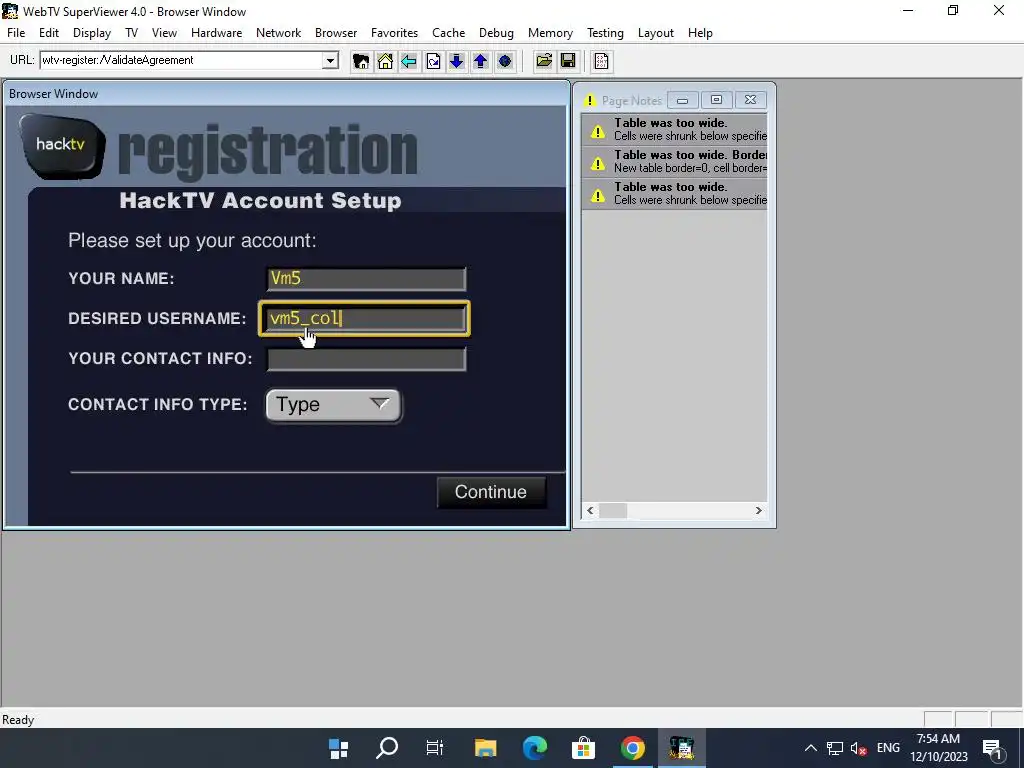Click the Your Name input field
The width and height of the screenshot is (1024, 768).
[x=366, y=279]
